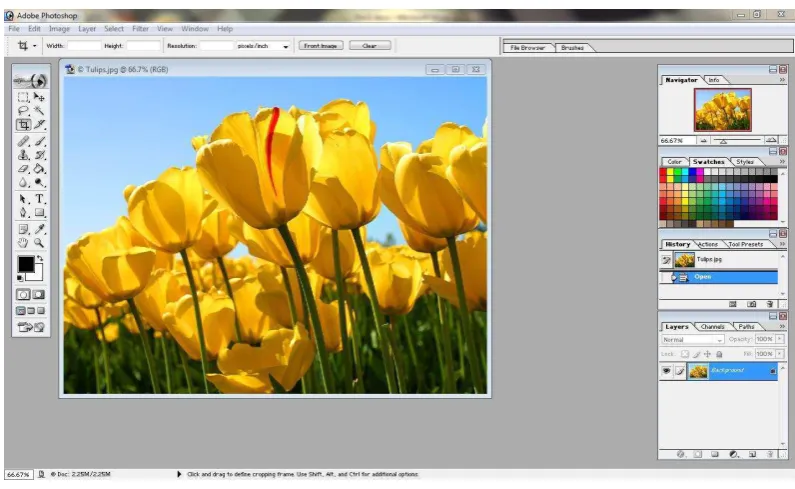Open Navigator panel flyout menu arrow
This screenshot has width=795, height=489.
pyautogui.click(x=782, y=80)
